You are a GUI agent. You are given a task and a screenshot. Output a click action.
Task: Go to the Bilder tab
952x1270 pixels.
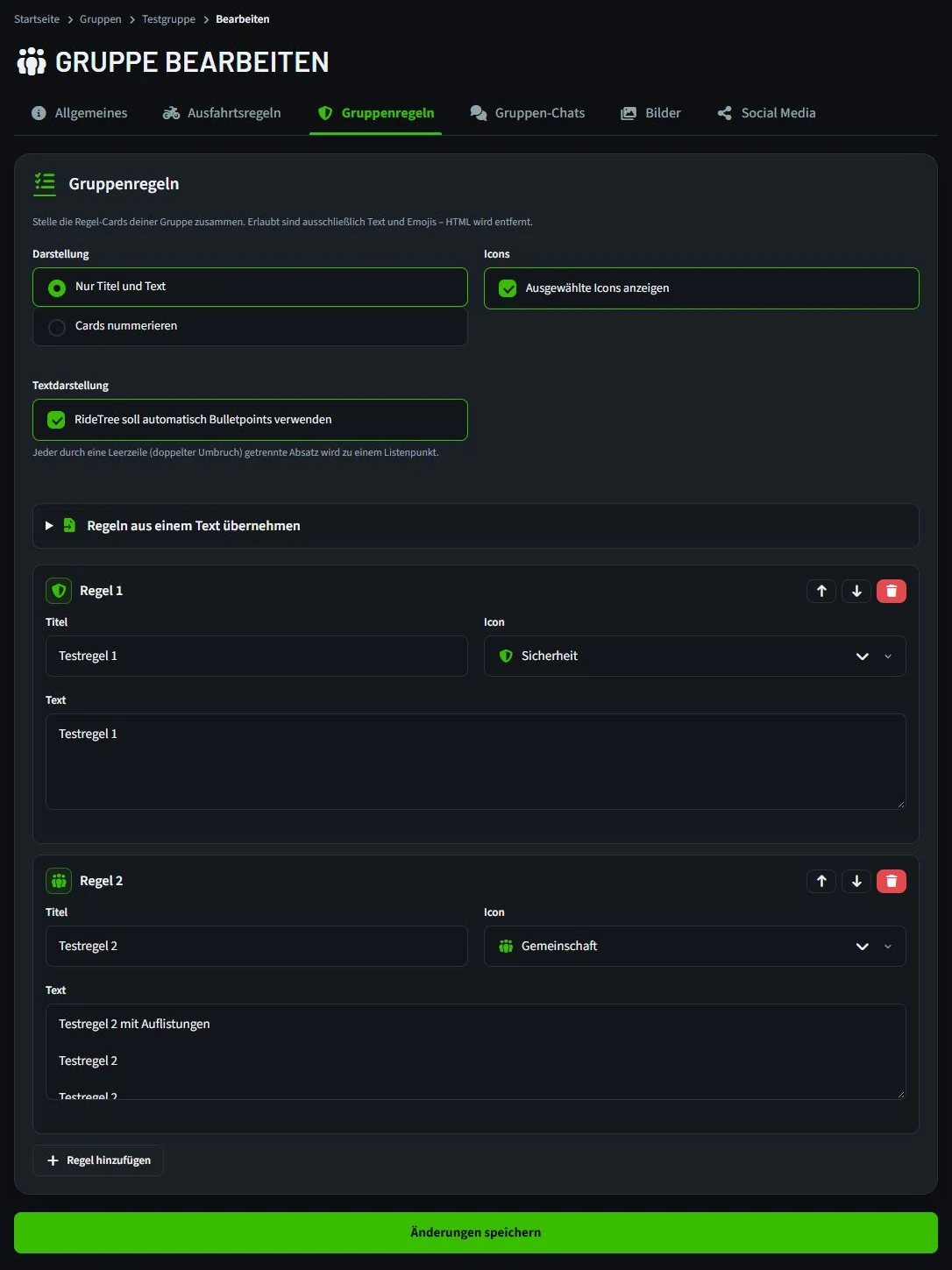click(x=651, y=113)
